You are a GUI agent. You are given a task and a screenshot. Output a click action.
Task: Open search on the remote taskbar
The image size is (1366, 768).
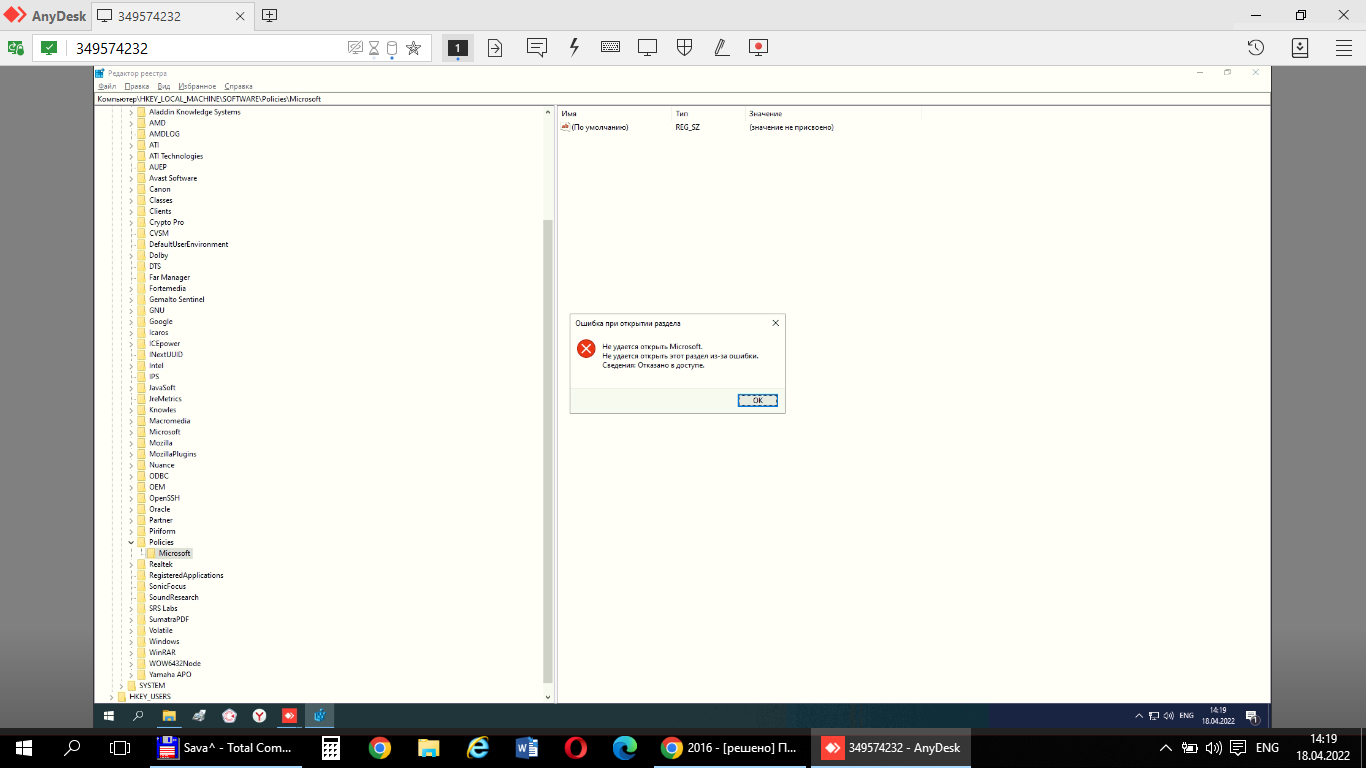click(x=138, y=716)
